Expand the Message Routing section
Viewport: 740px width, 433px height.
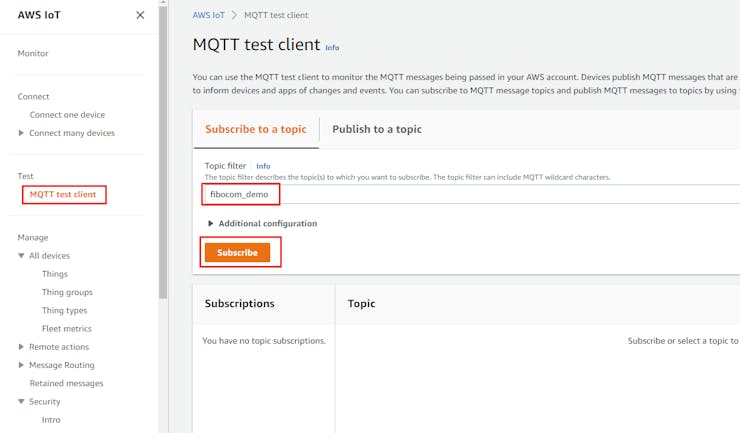tap(22, 365)
